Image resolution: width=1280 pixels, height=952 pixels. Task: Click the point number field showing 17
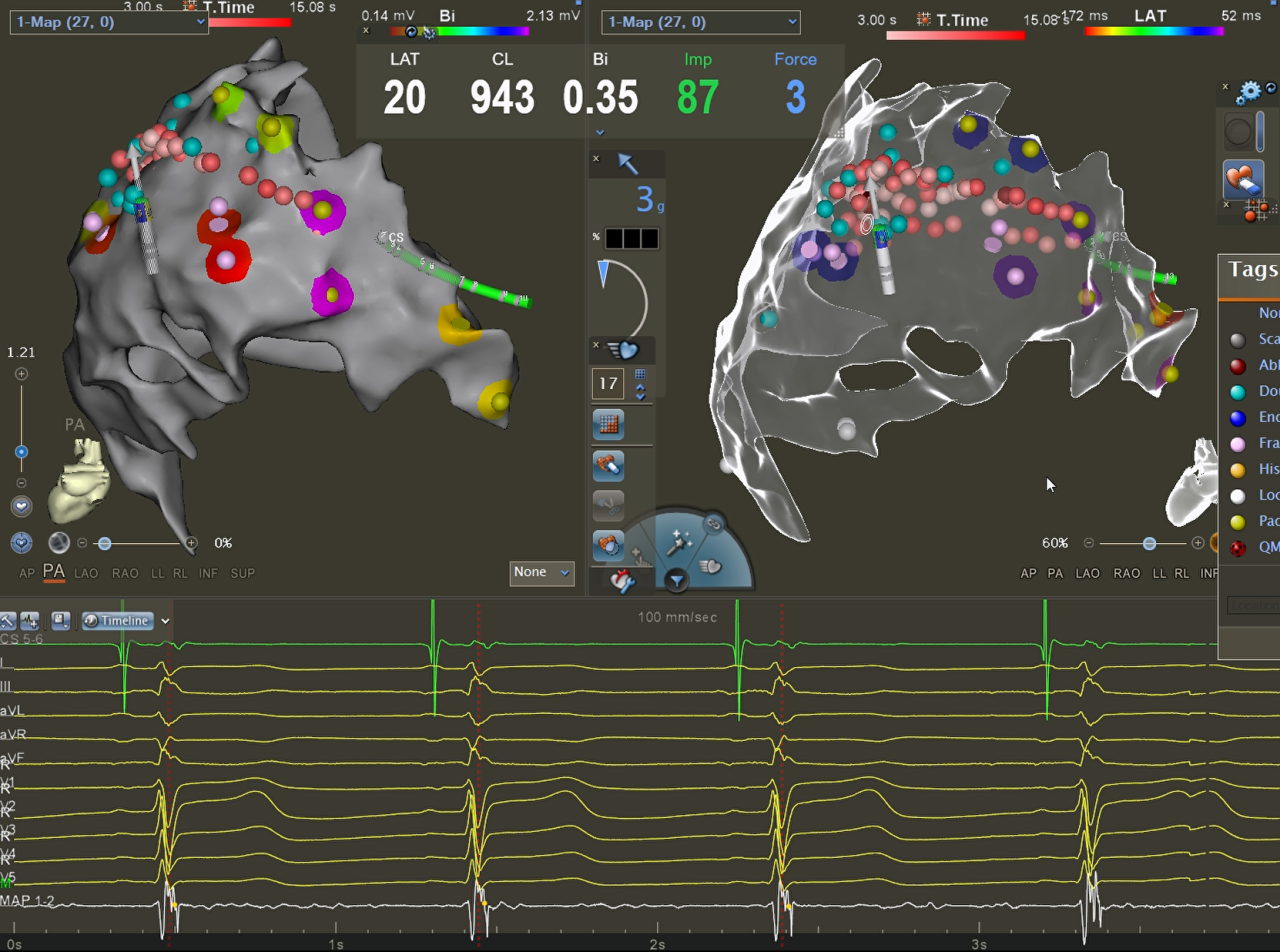(608, 383)
